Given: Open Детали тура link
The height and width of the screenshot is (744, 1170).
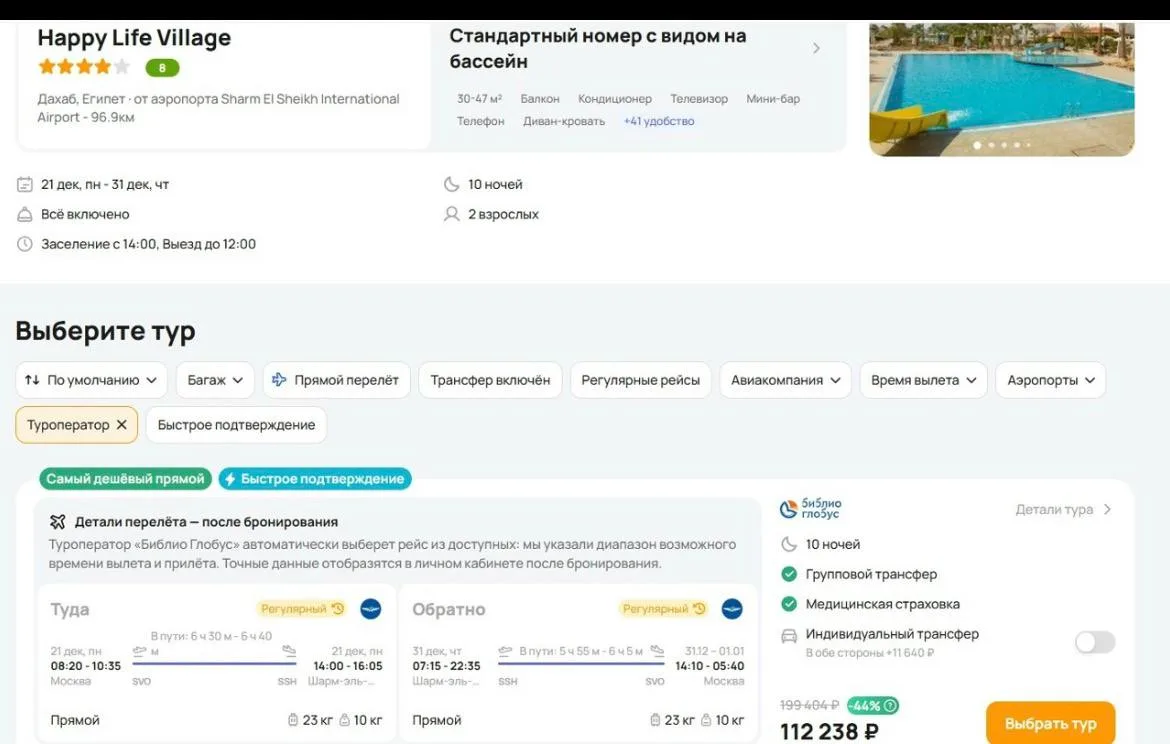Looking at the screenshot, I should 1063,509.
